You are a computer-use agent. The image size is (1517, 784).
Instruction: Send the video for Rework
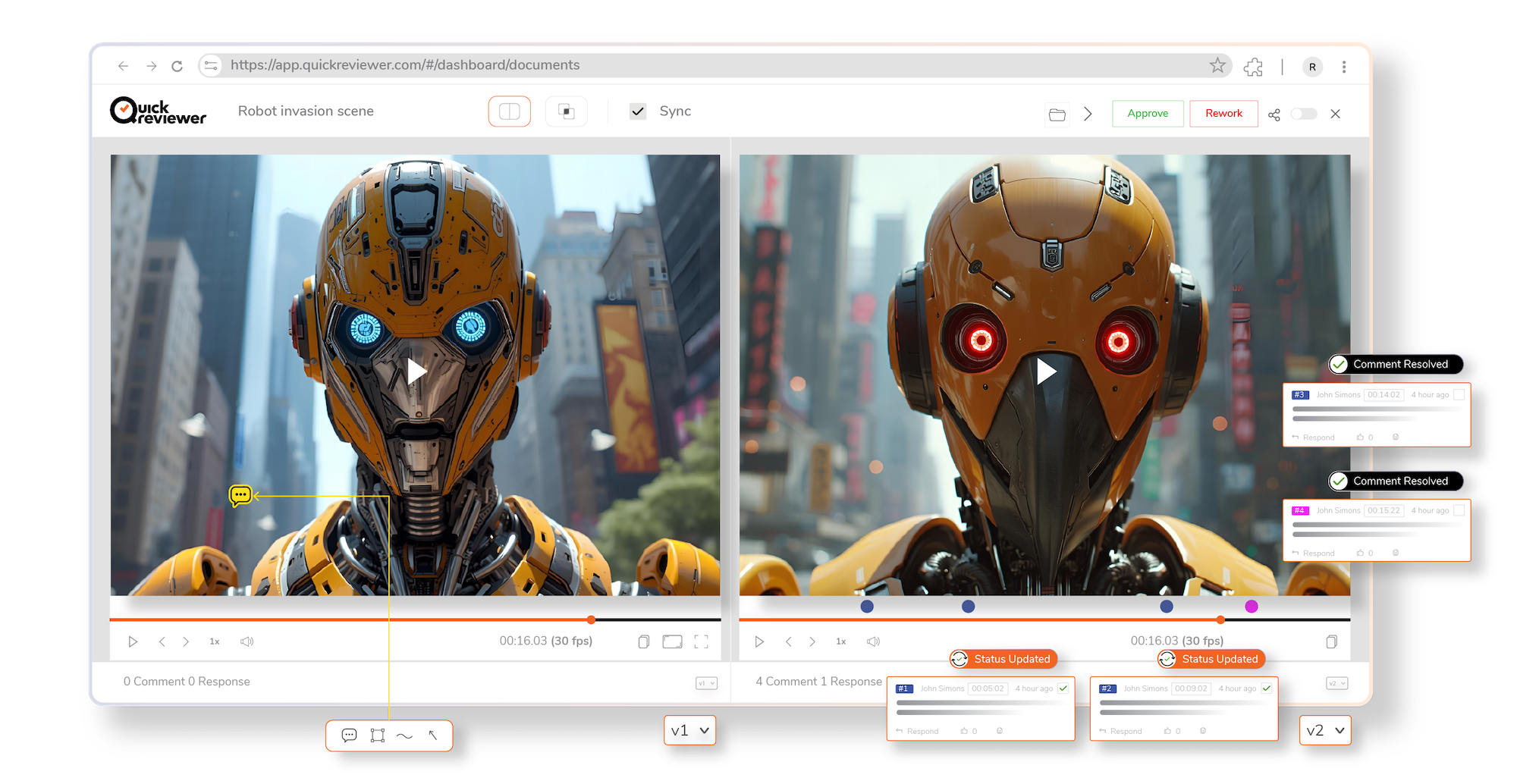[x=1223, y=113]
